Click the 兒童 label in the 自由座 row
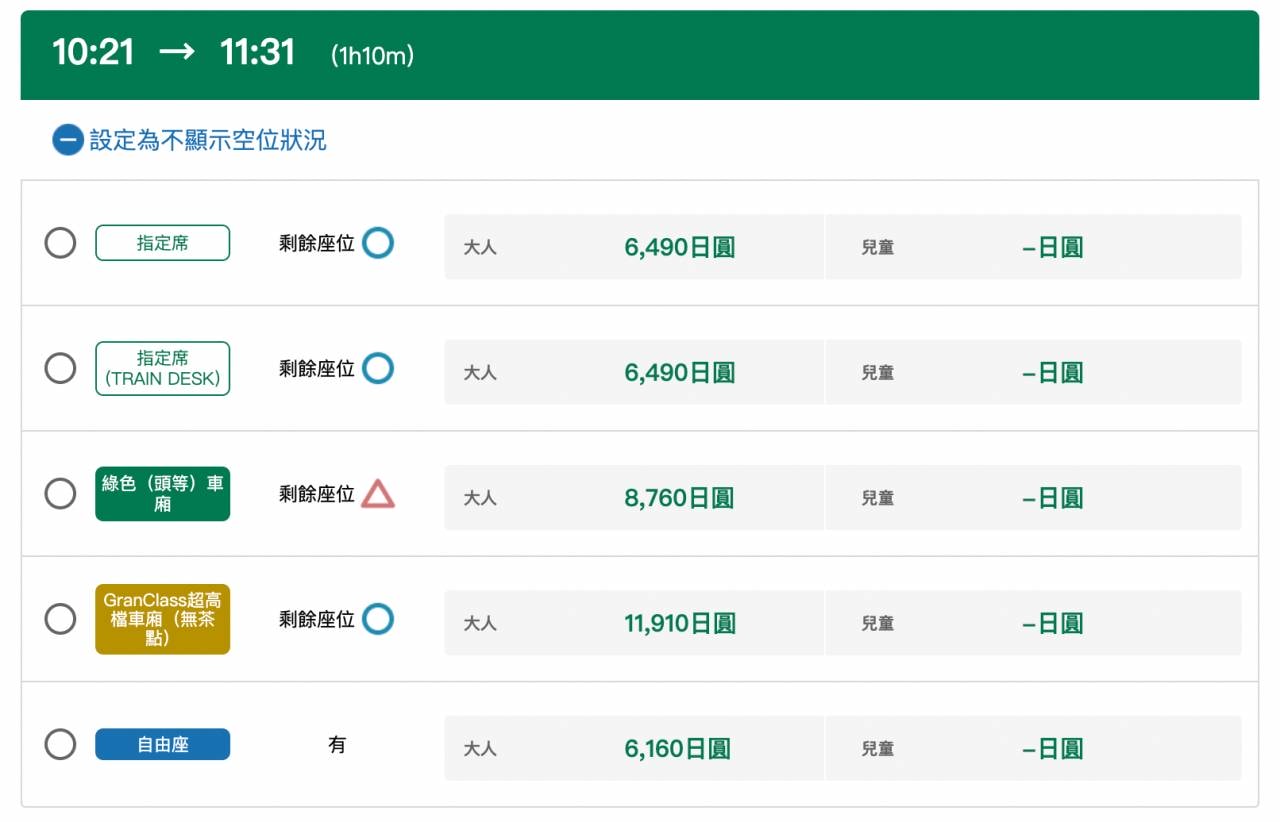 [878, 748]
